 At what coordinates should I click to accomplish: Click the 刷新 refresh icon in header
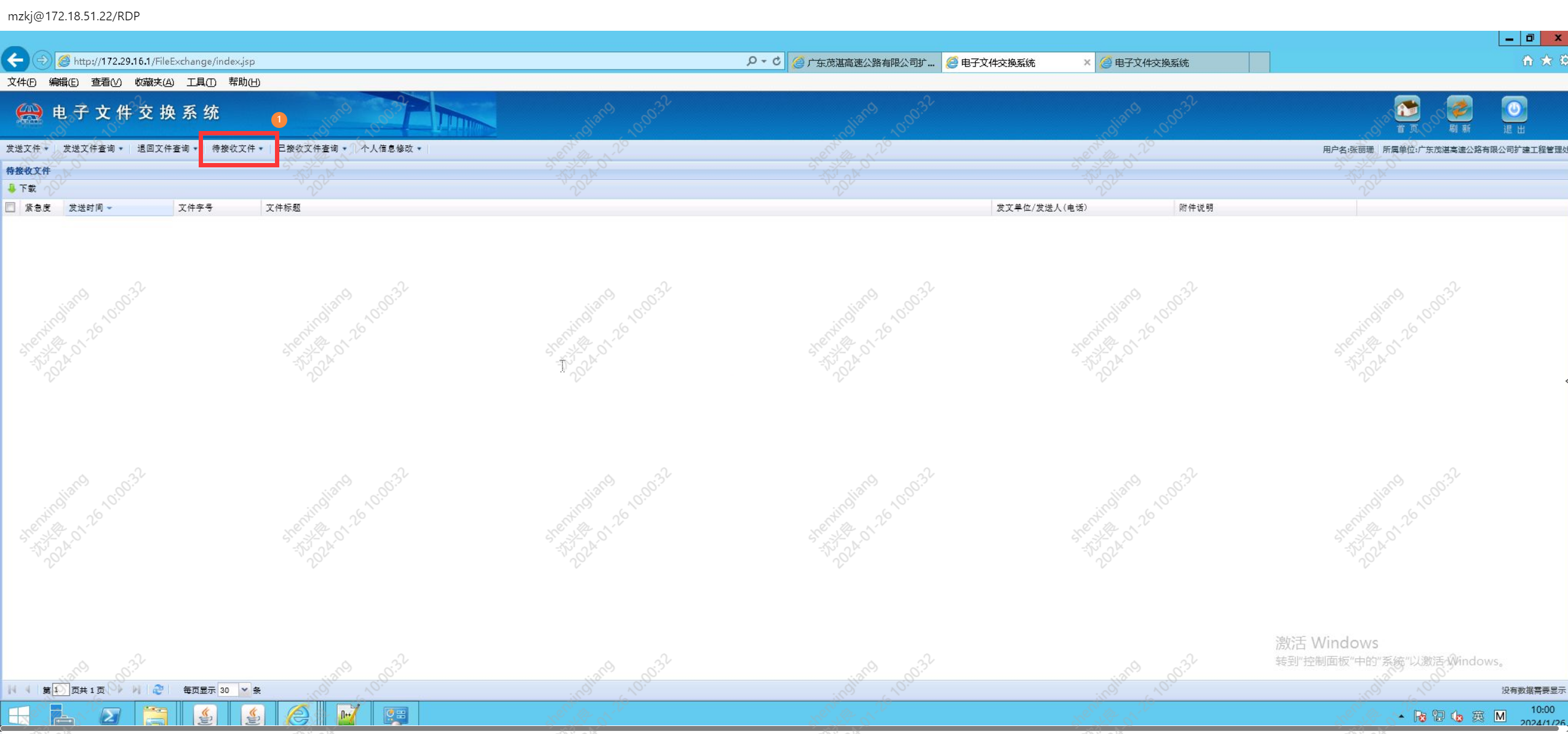tap(1459, 110)
